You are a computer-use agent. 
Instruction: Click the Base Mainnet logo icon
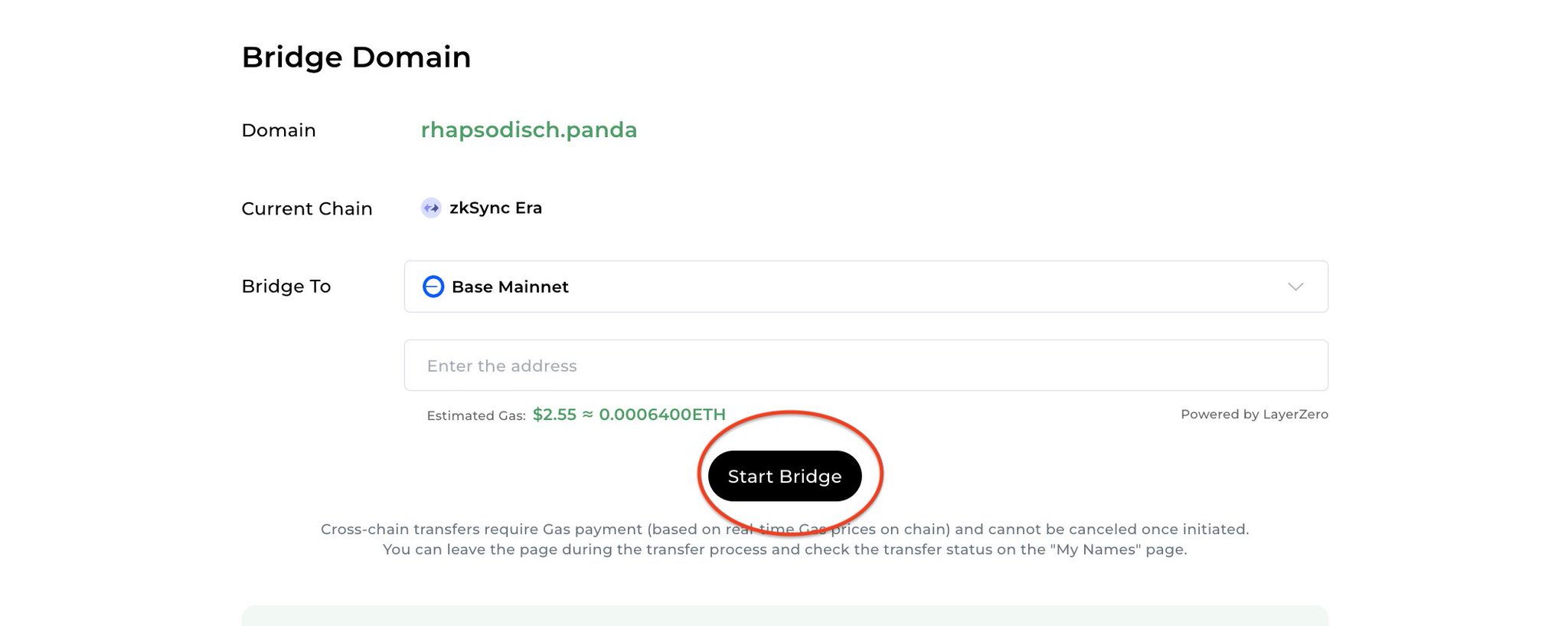(x=433, y=287)
